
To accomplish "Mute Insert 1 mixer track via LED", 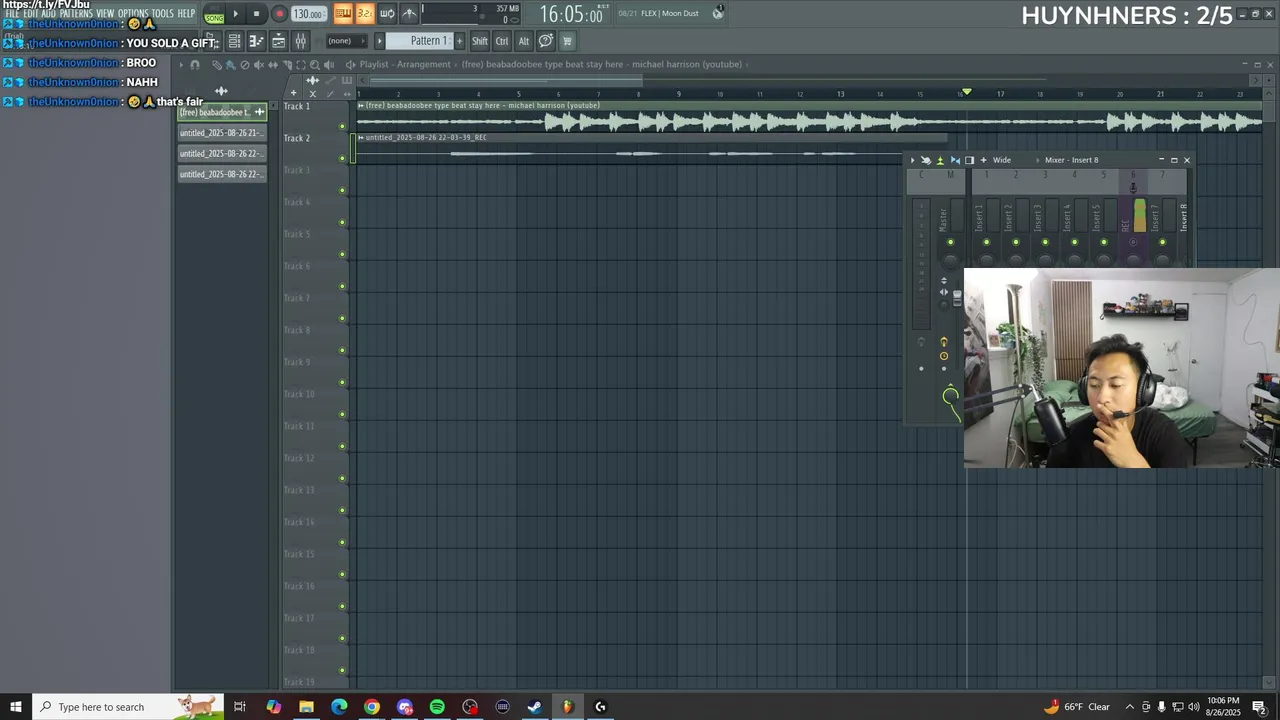I will point(987,242).
